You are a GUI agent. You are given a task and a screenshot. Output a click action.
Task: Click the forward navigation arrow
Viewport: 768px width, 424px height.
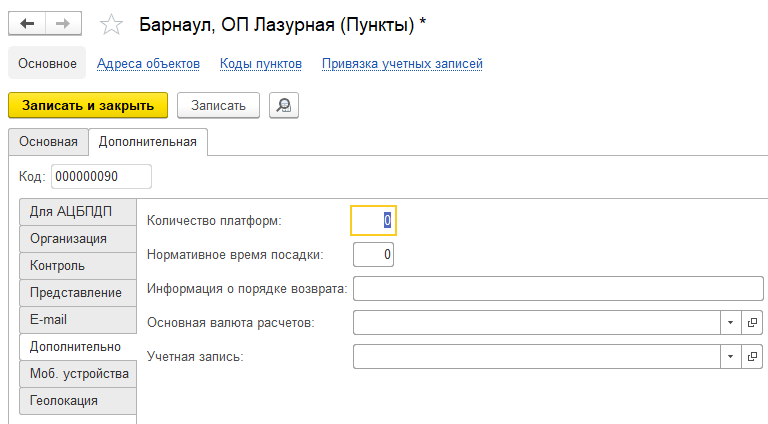63,24
